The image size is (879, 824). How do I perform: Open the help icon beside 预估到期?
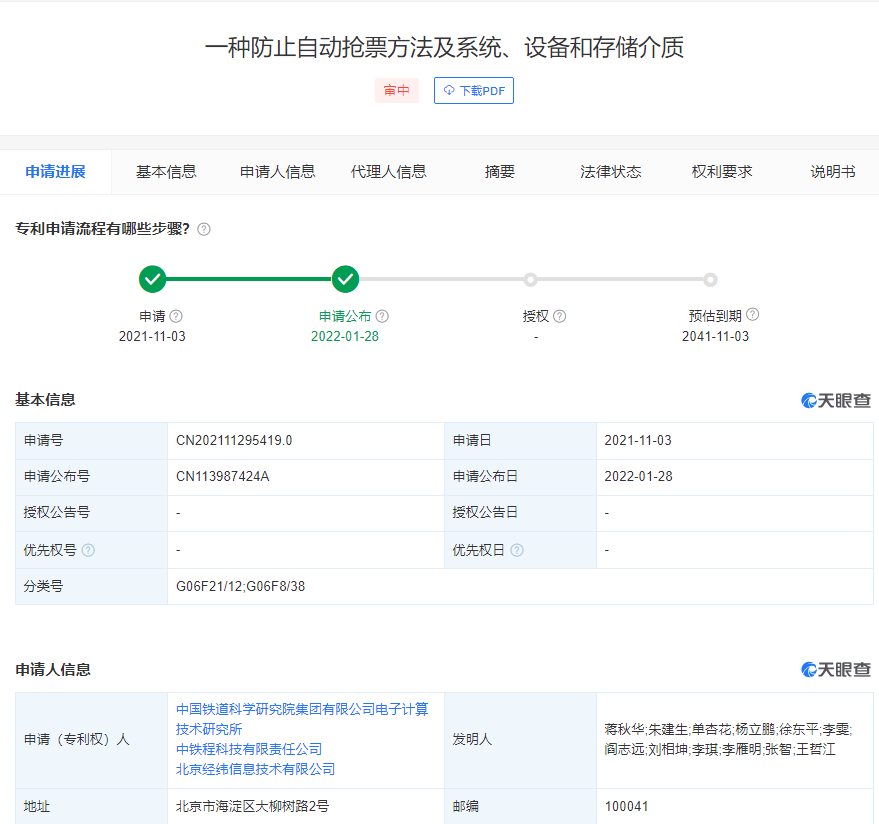click(753, 313)
